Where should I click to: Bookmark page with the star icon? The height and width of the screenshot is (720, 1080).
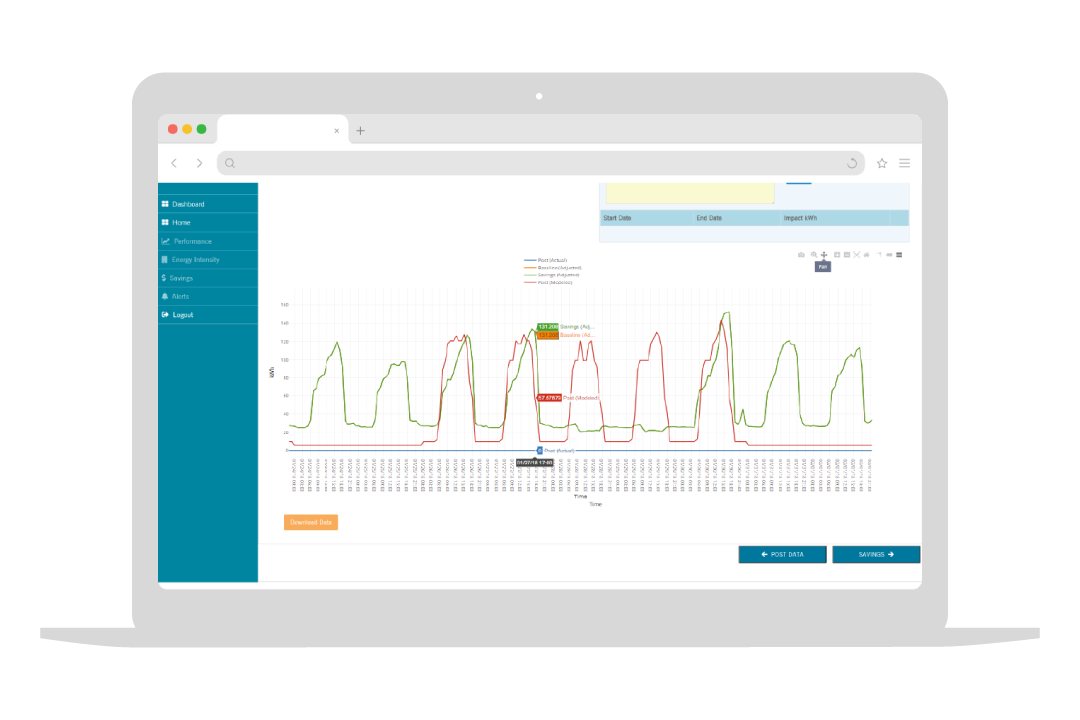(882, 163)
